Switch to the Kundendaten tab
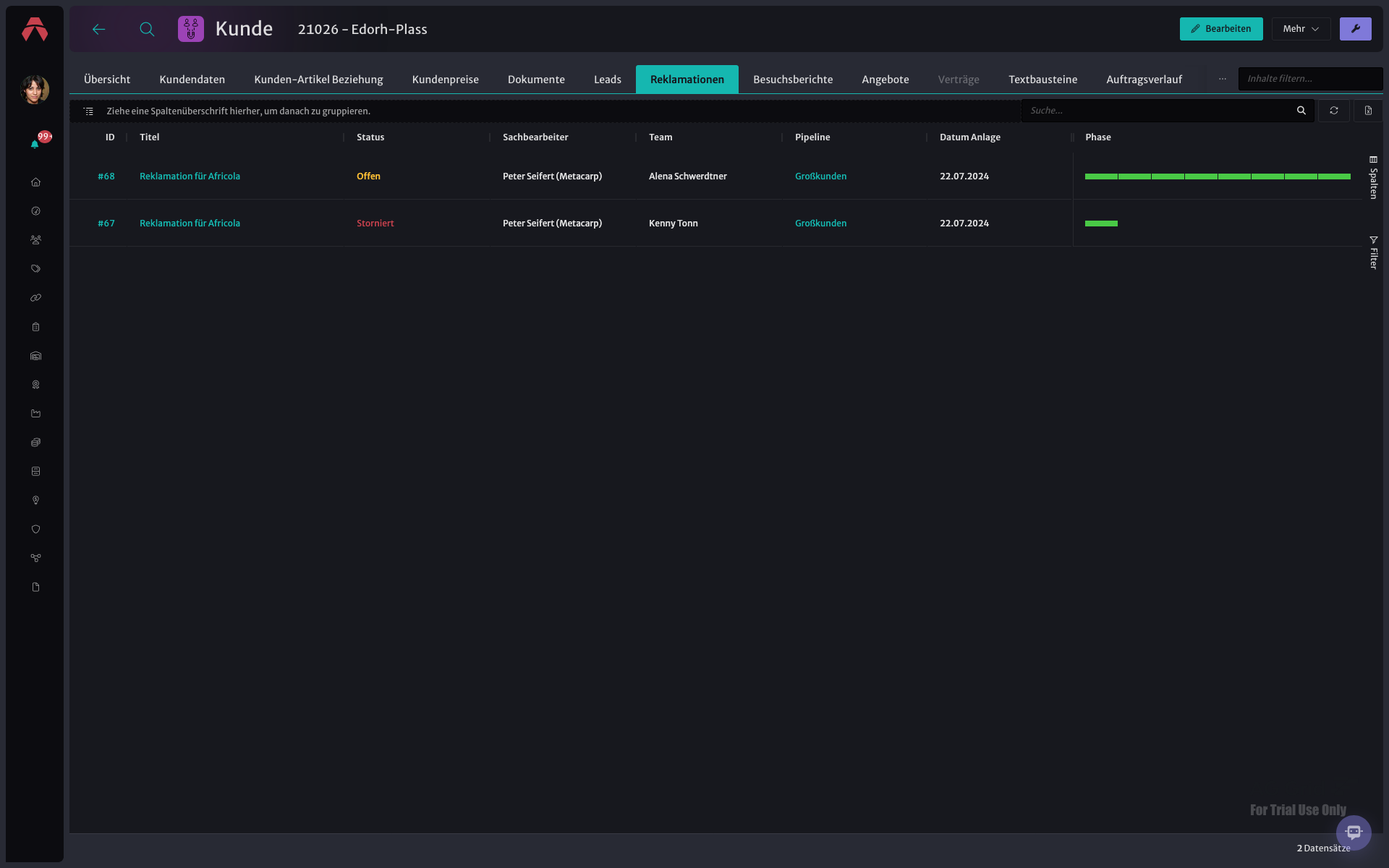Image resolution: width=1389 pixels, height=868 pixels. click(x=192, y=80)
